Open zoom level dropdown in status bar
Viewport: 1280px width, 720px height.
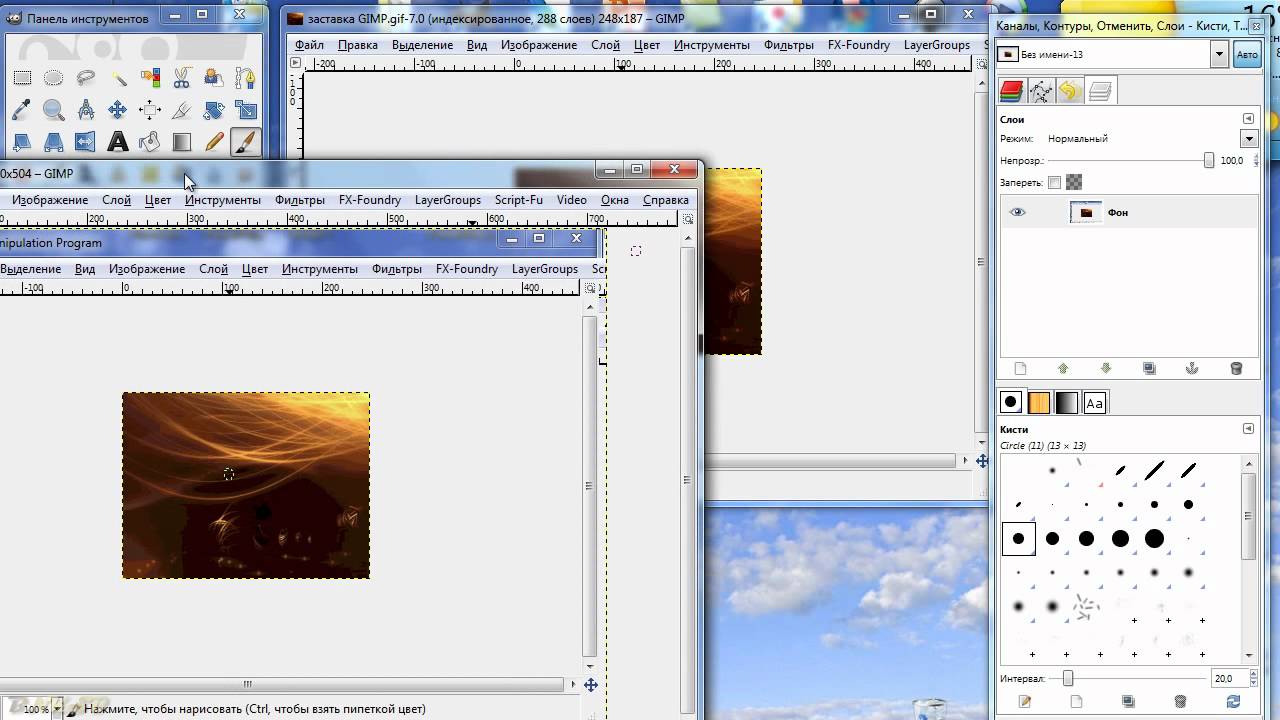pos(56,709)
